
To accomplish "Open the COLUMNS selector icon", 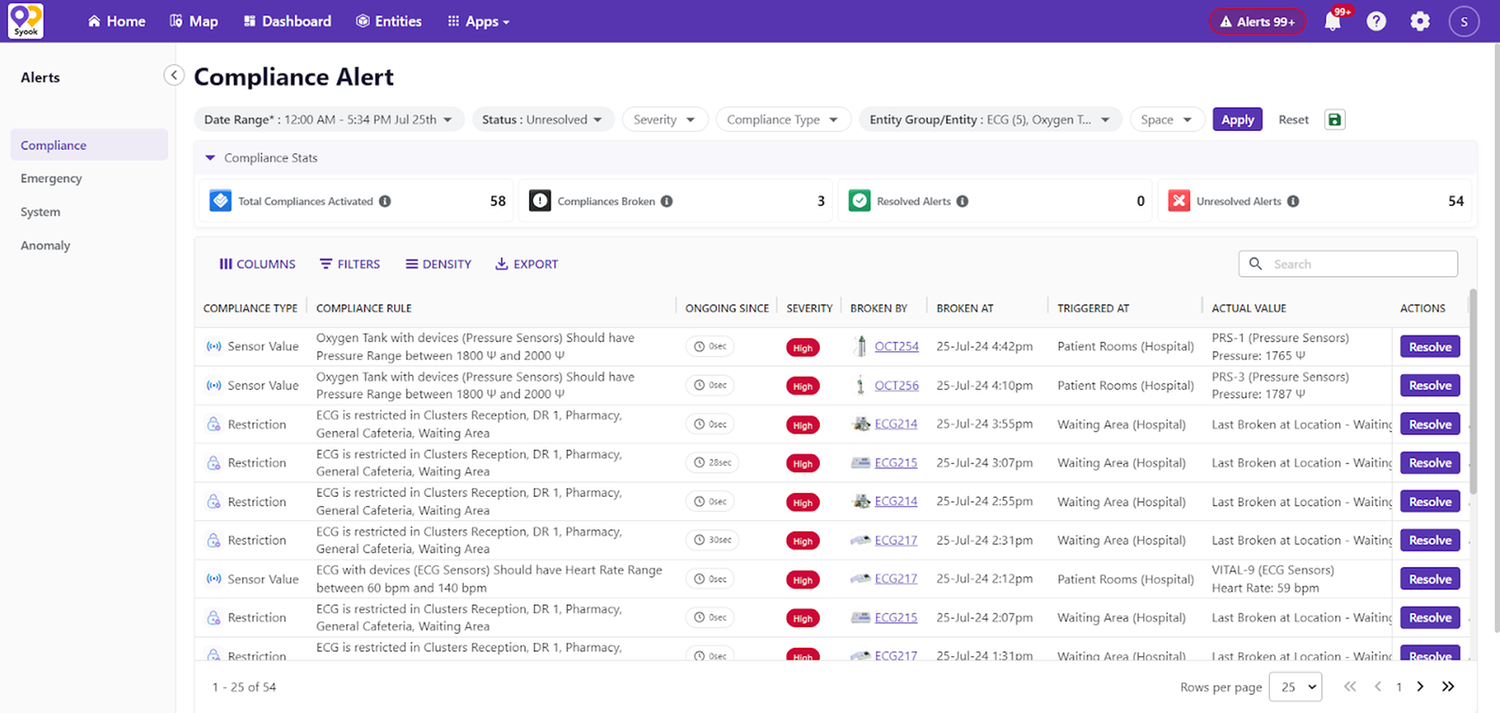I will click(225, 263).
